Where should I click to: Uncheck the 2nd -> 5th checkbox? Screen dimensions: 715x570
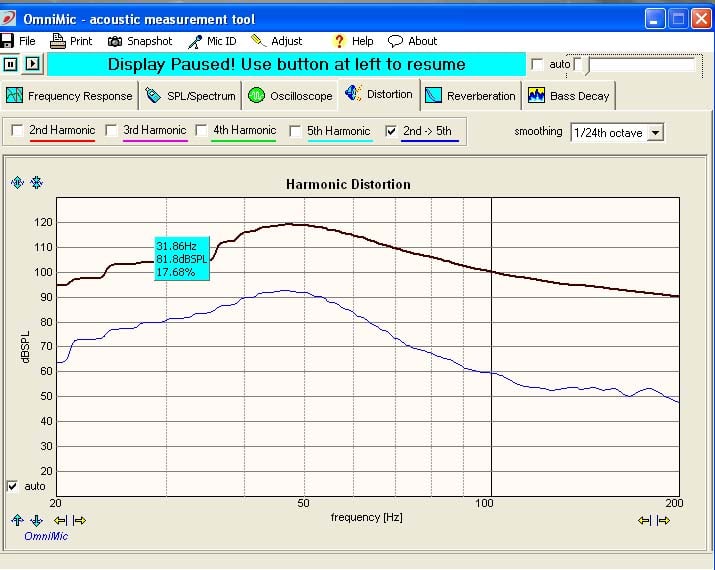391,131
